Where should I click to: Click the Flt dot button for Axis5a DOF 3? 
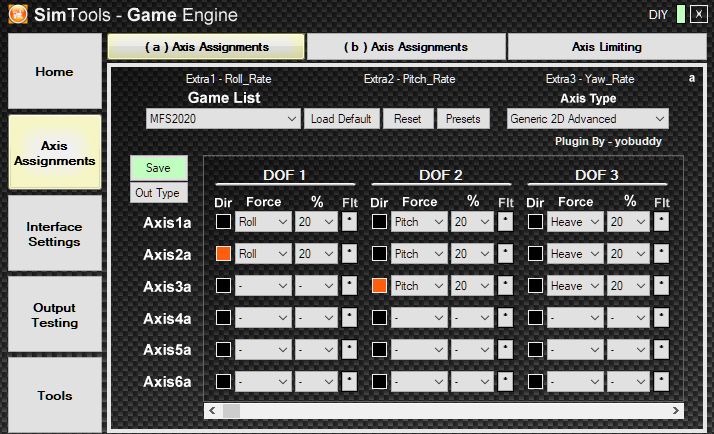pyautogui.click(x=661, y=349)
